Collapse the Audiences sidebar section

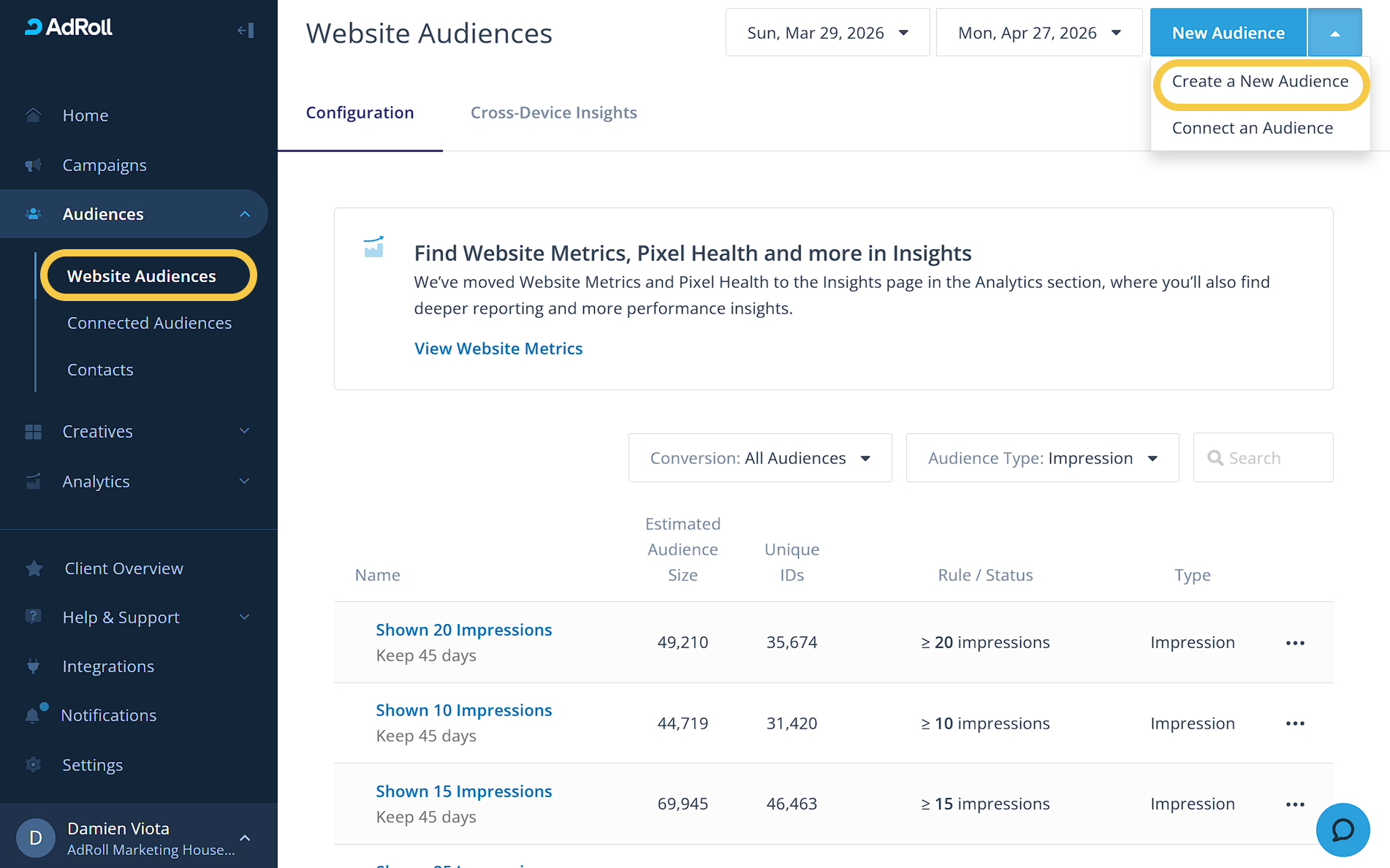click(x=244, y=214)
